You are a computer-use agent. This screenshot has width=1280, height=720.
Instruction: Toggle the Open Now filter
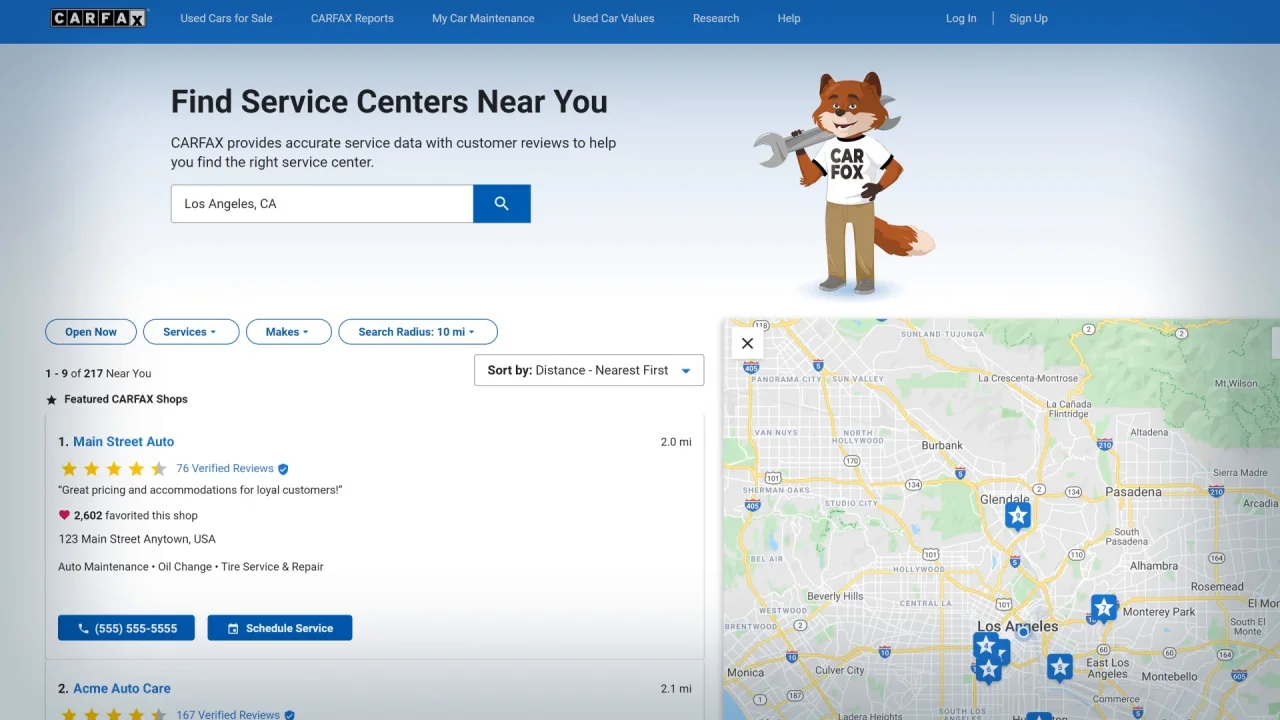point(91,332)
